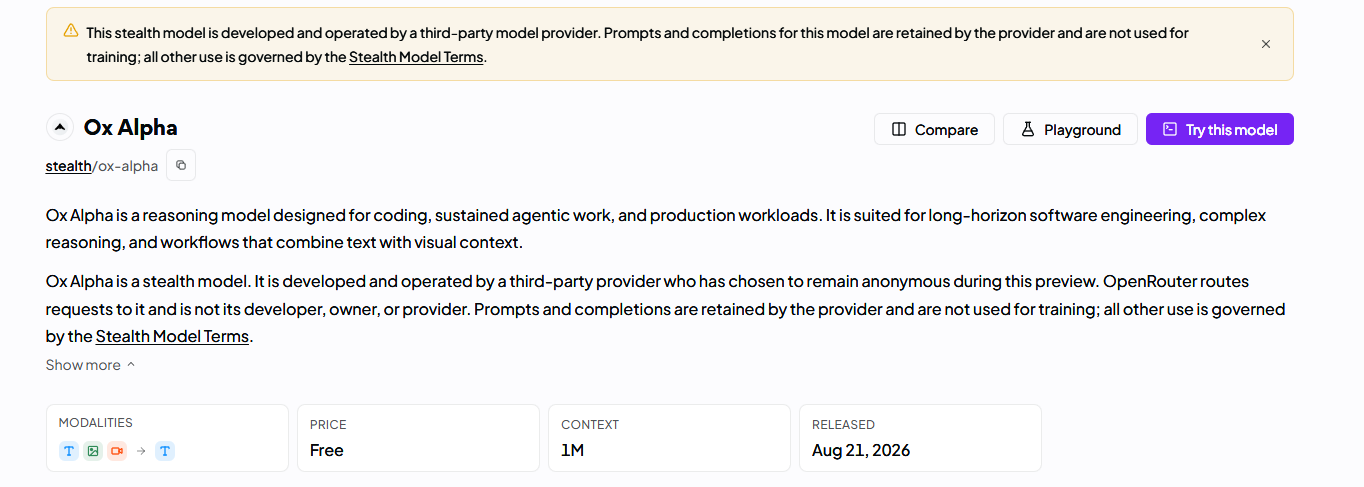Click the text output modality icon
This screenshot has height=487, width=1364.
(x=165, y=451)
